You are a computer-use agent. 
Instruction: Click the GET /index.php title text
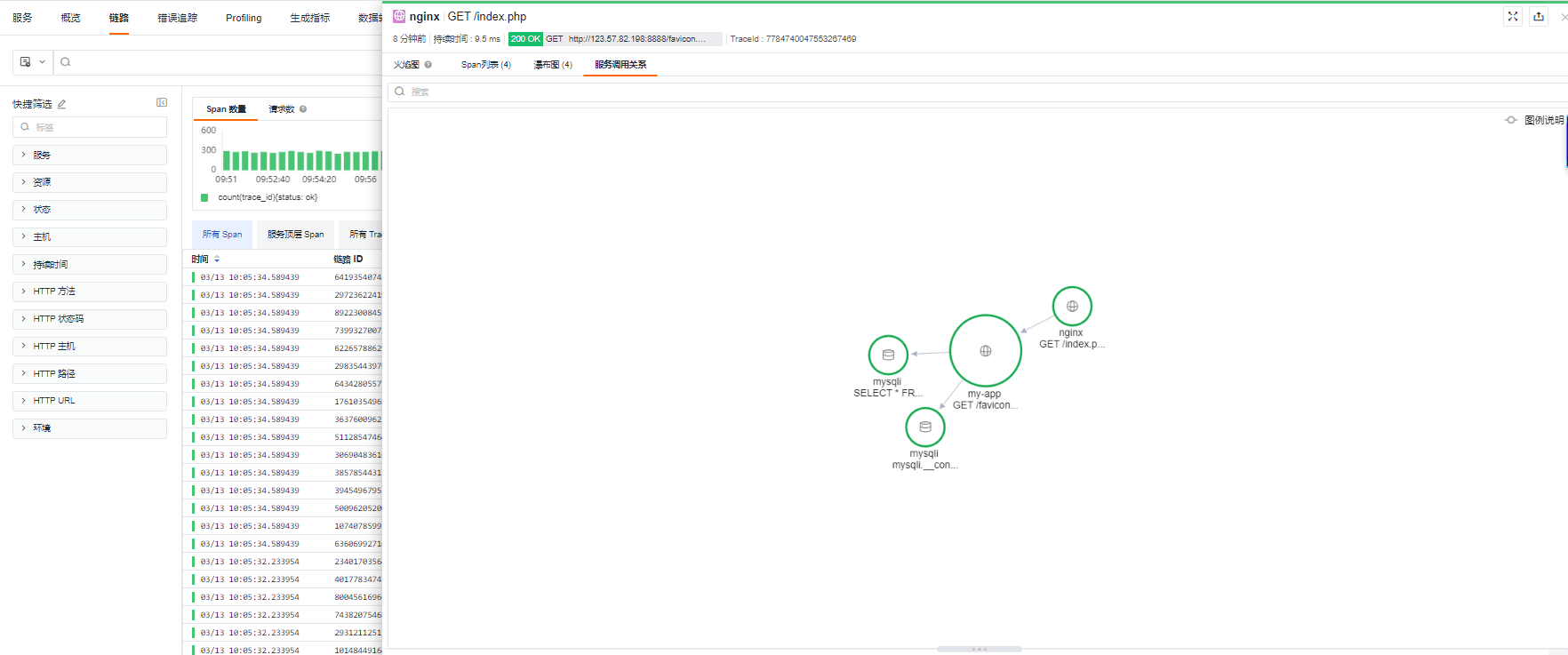(487, 16)
